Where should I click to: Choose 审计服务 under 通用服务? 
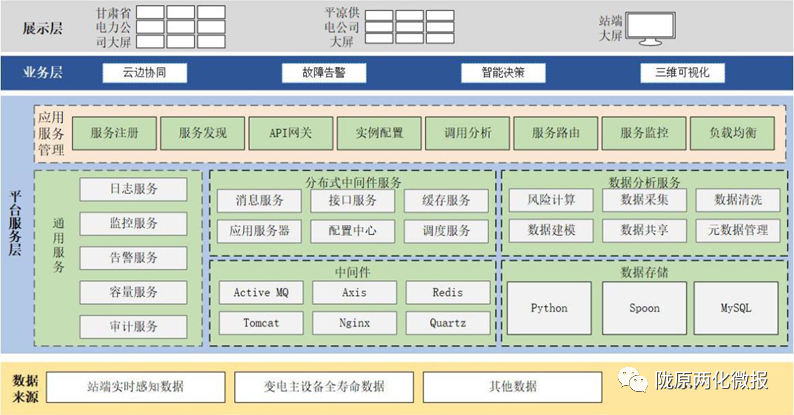click(134, 327)
